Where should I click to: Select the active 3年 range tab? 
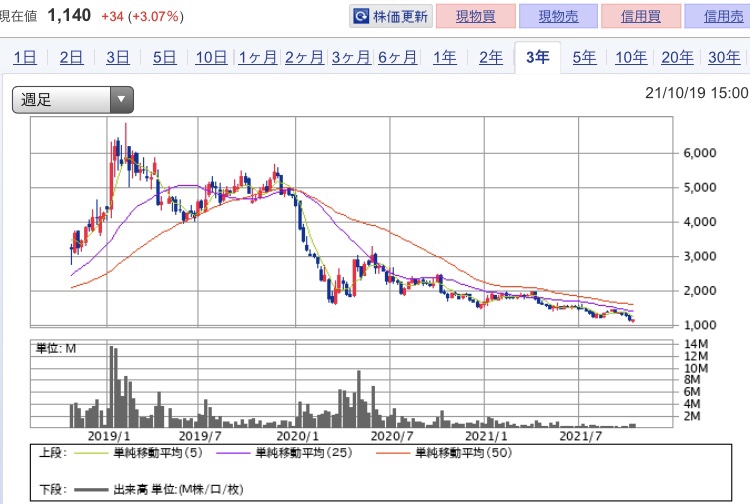[x=538, y=57]
